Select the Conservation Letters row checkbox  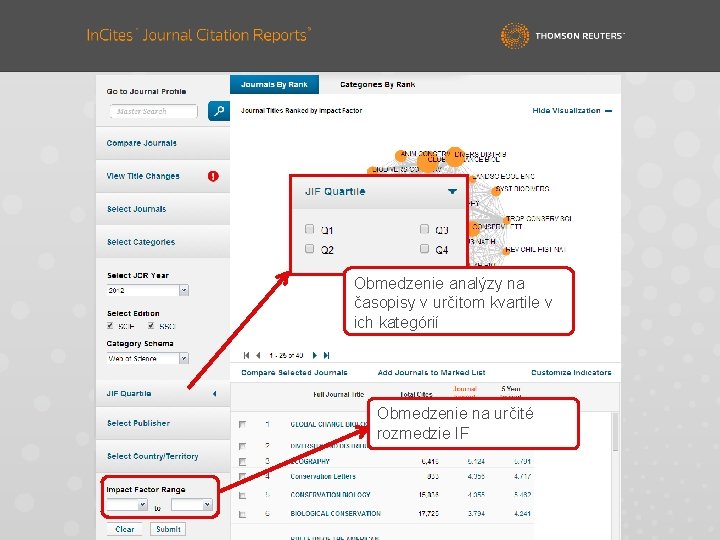click(x=242, y=477)
